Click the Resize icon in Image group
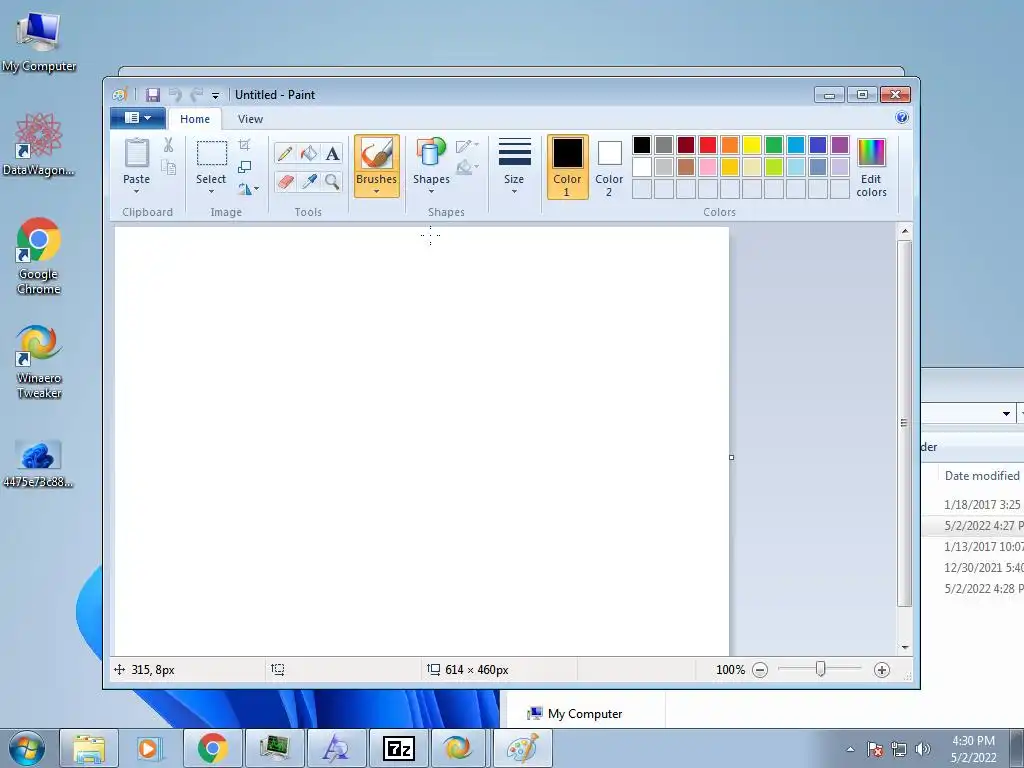 [245, 167]
